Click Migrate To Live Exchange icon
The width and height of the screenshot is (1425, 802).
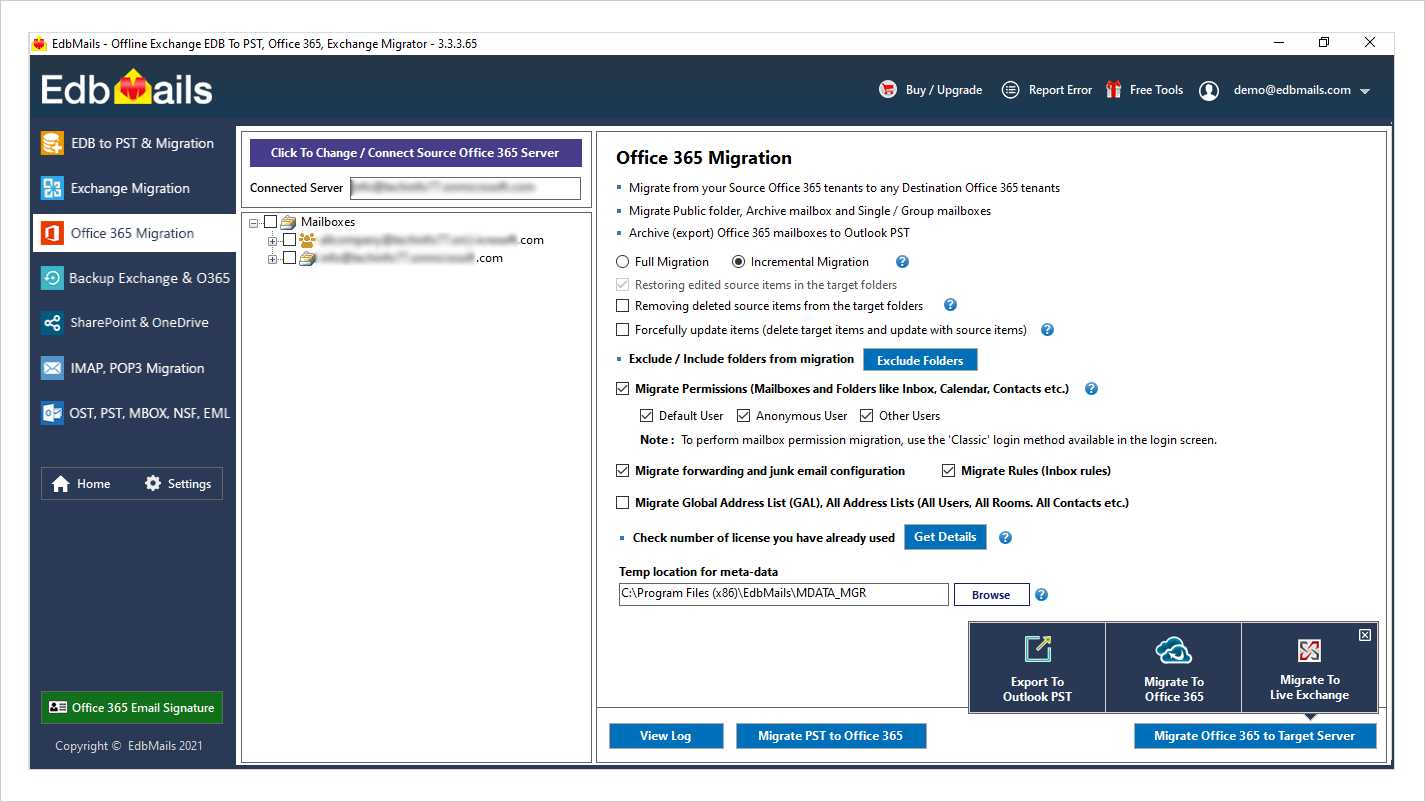pos(1309,651)
